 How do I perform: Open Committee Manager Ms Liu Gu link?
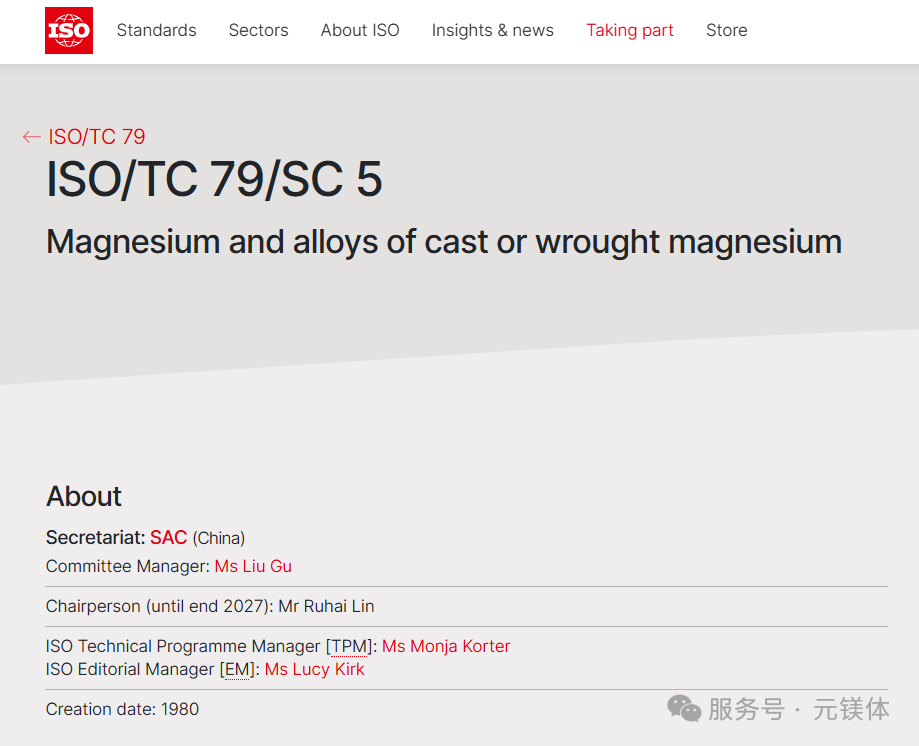point(253,566)
